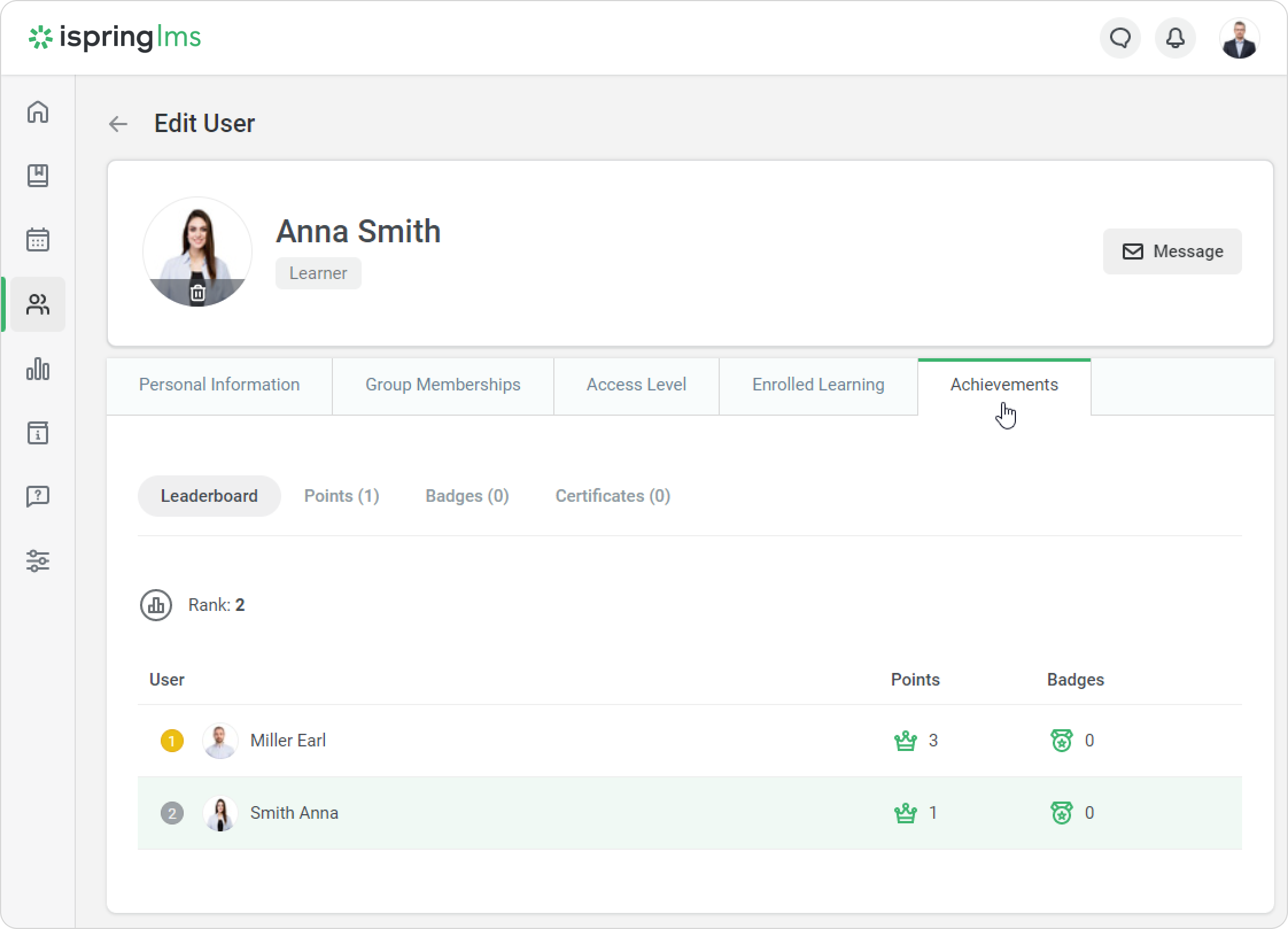Go back using the left arrow
This screenshot has height=929, width=1288.
[118, 123]
